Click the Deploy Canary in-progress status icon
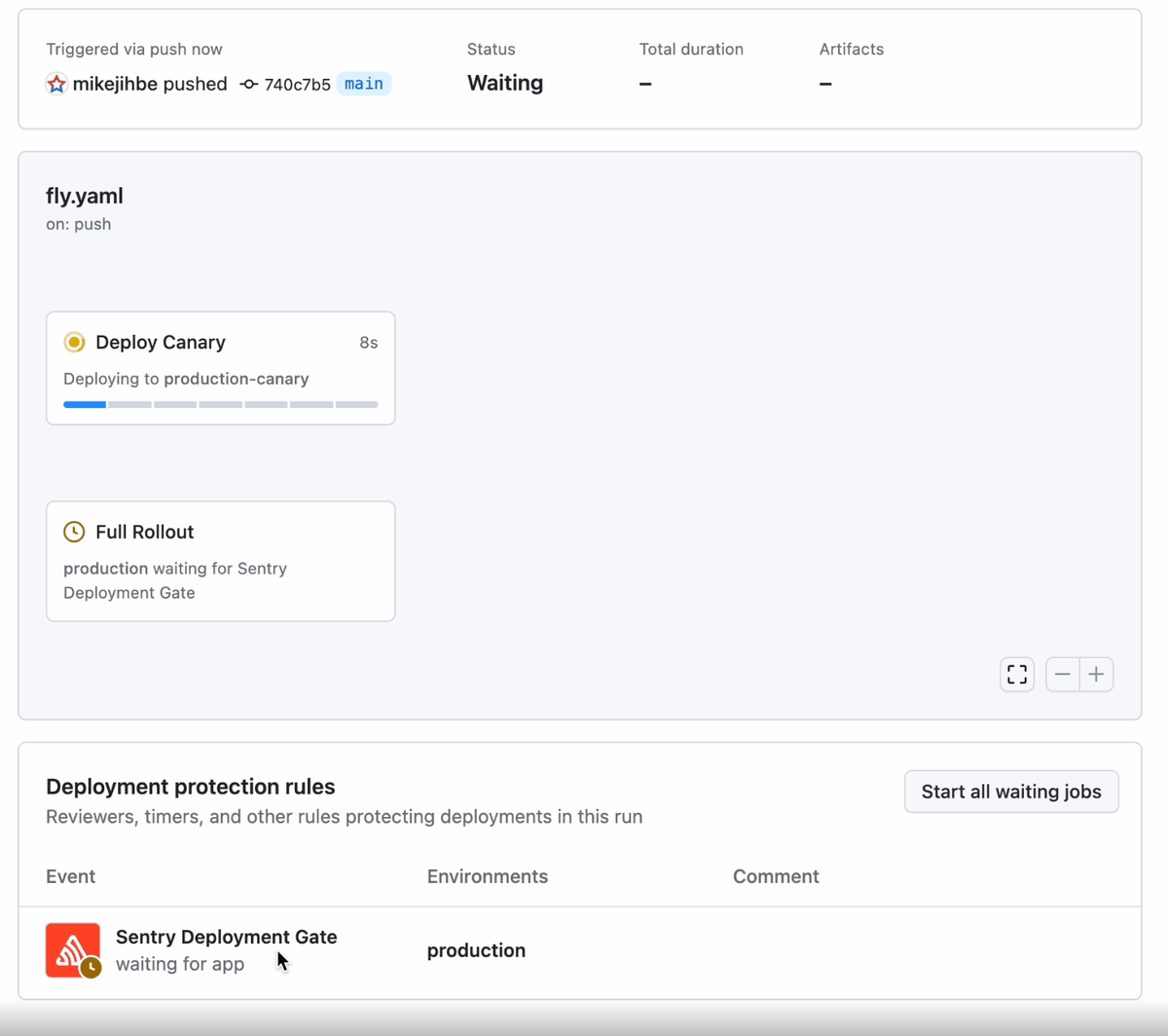The image size is (1168, 1036). 74,342
